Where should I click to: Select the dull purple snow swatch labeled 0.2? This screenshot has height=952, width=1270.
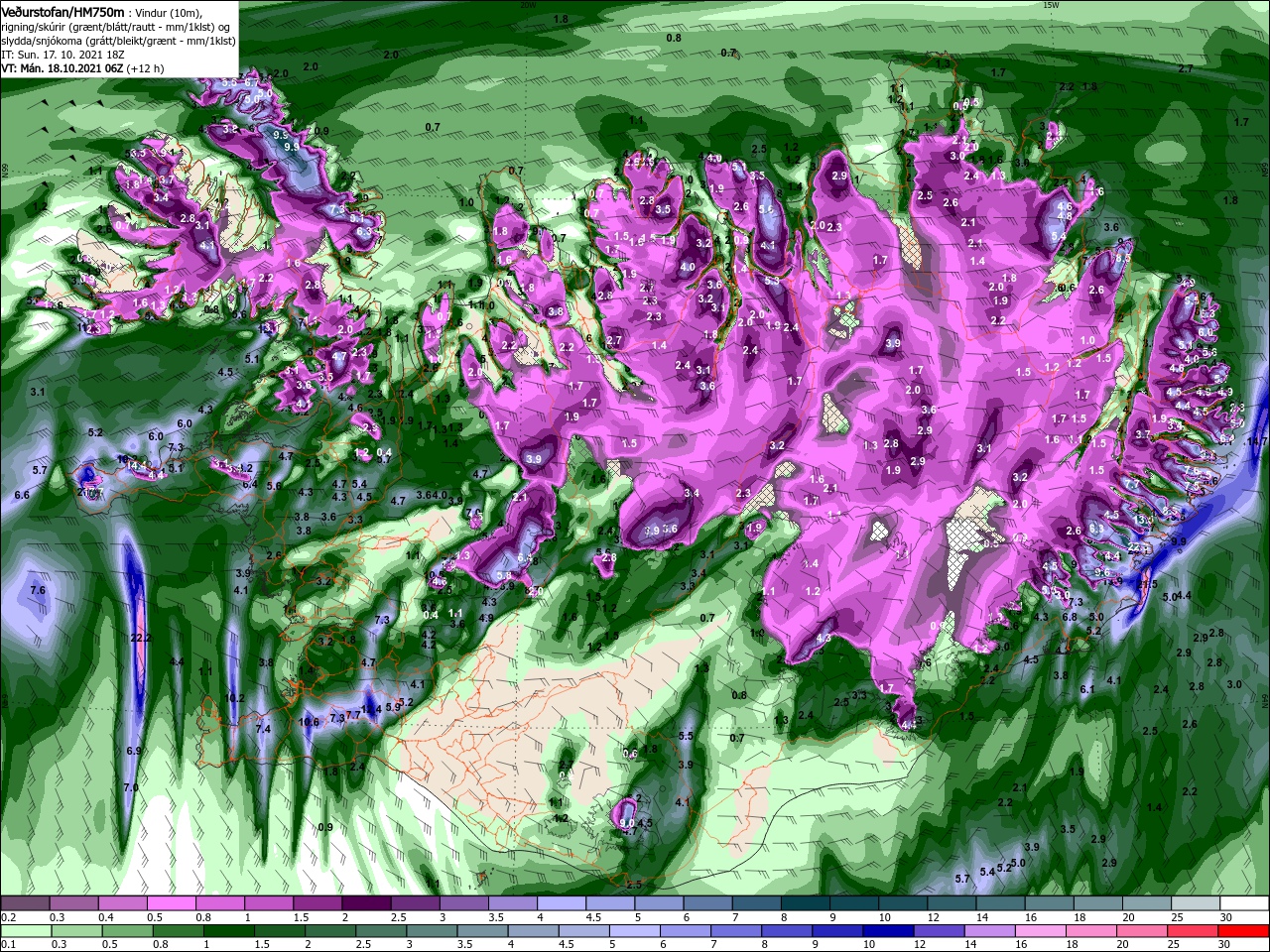[x=24, y=903]
